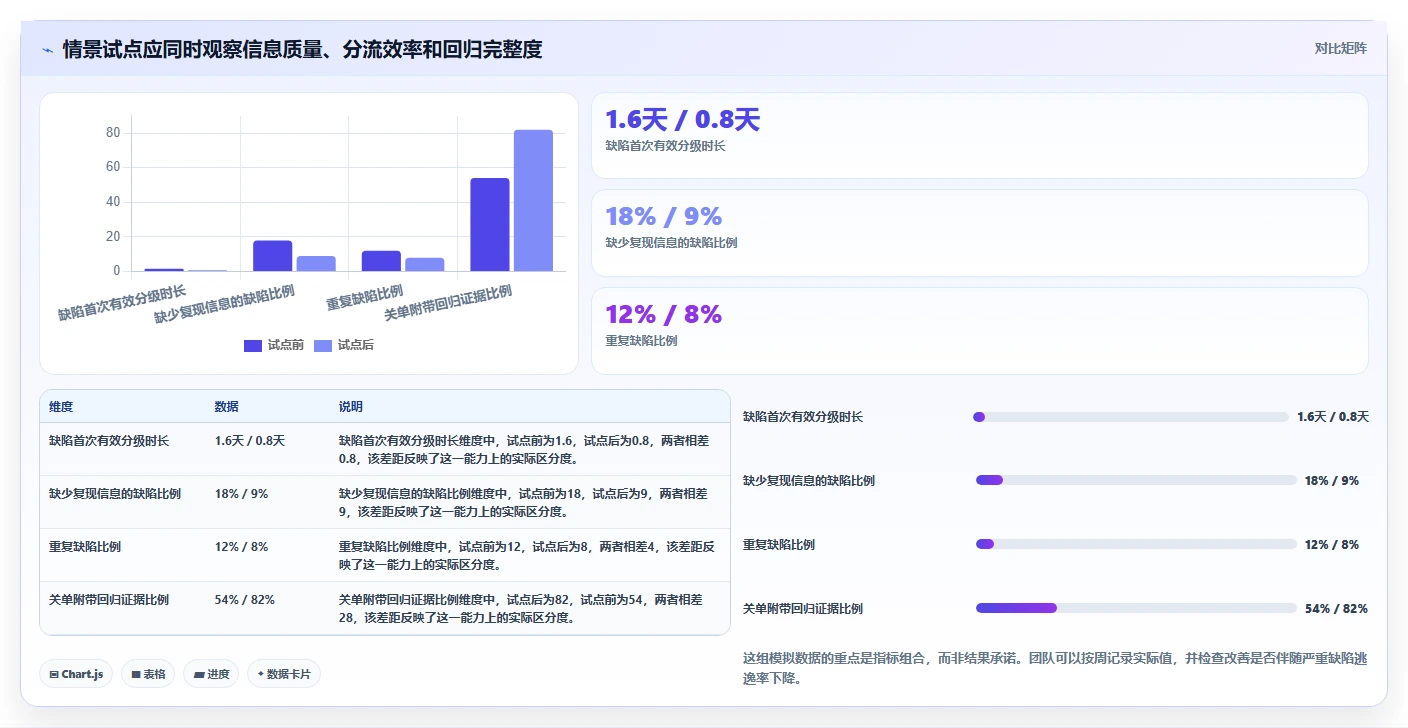
Task: Click the 40 tick on chart y-axis
Action: click(x=113, y=202)
